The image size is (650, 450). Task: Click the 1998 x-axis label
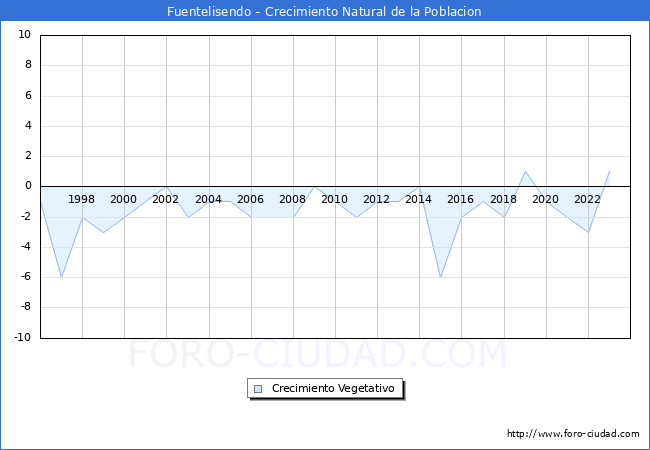81,199
